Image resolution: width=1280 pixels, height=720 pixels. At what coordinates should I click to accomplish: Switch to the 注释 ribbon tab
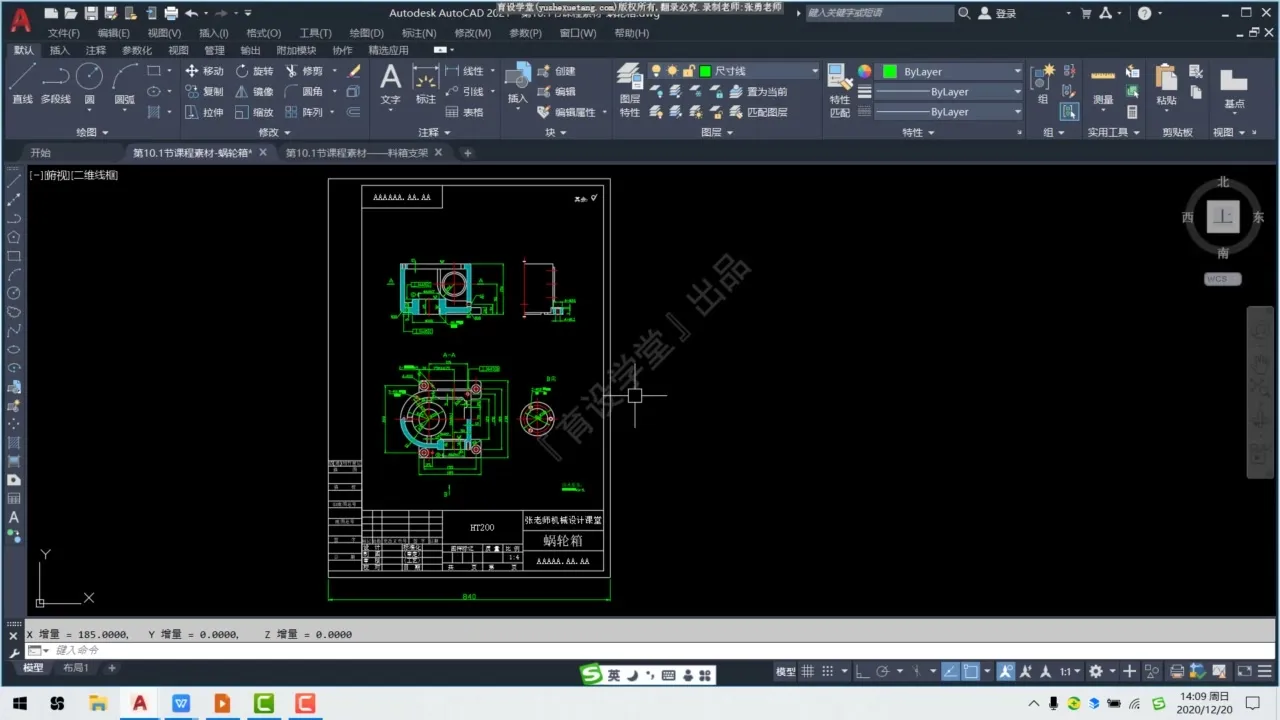coord(95,50)
